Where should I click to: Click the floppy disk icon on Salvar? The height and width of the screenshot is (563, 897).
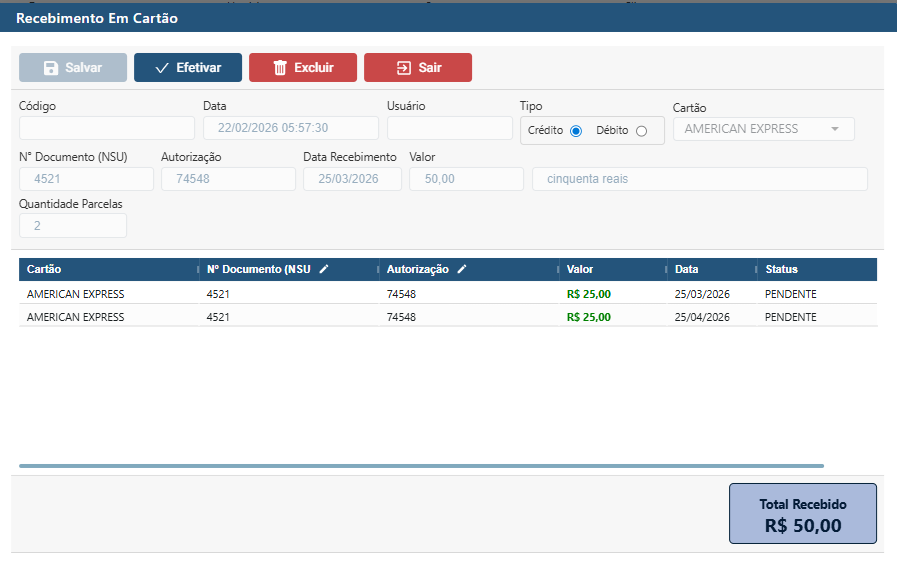[x=51, y=68]
